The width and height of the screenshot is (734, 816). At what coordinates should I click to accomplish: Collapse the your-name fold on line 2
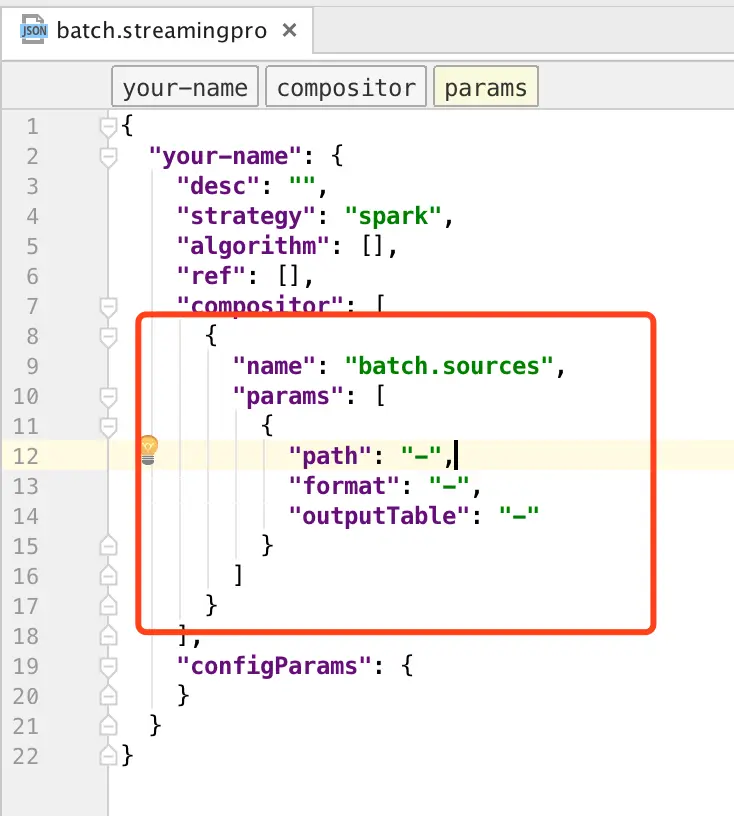tap(108, 157)
